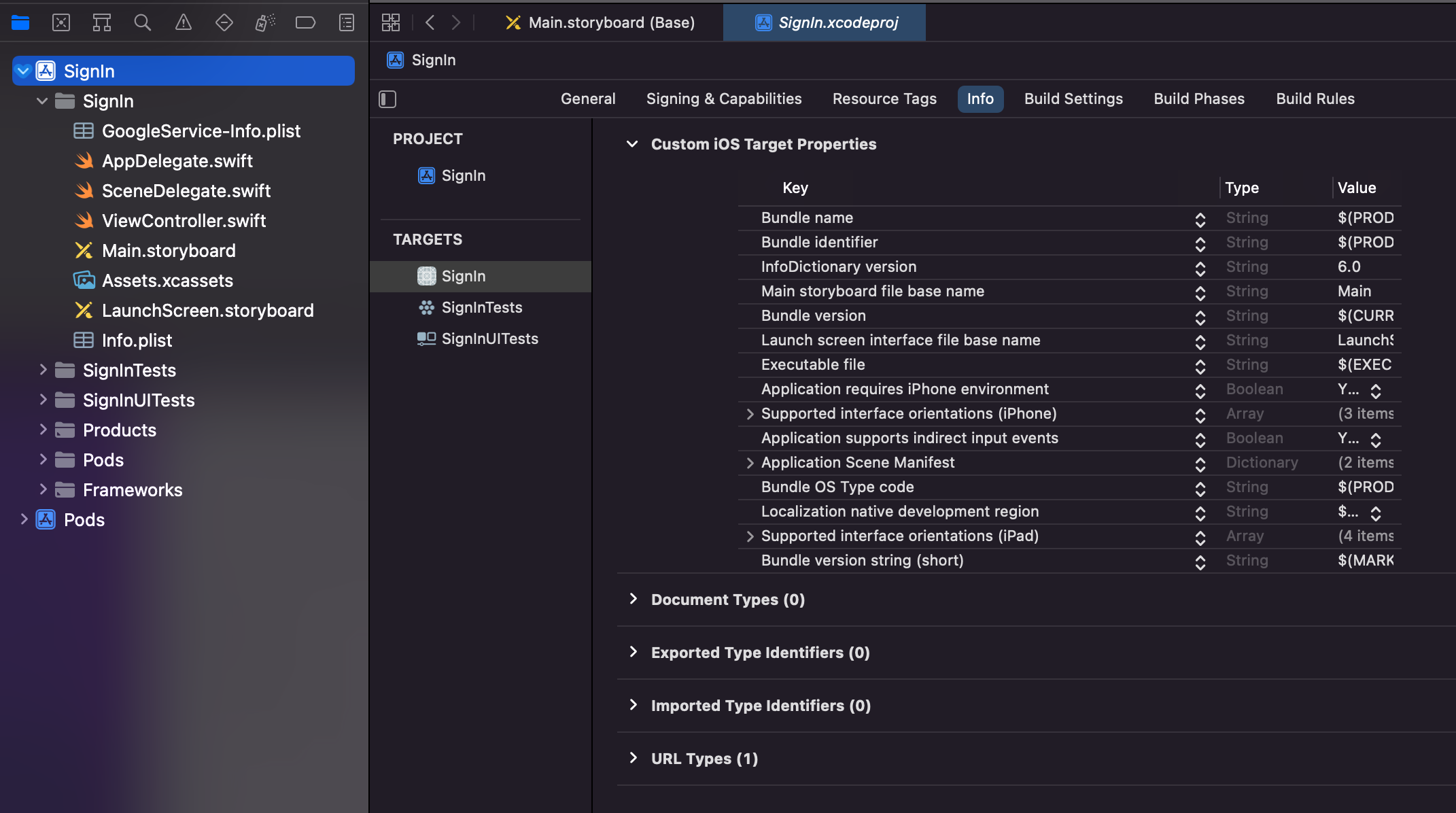
Task: Switch to Signing & Capabilities tab
Action: (724, 99)
